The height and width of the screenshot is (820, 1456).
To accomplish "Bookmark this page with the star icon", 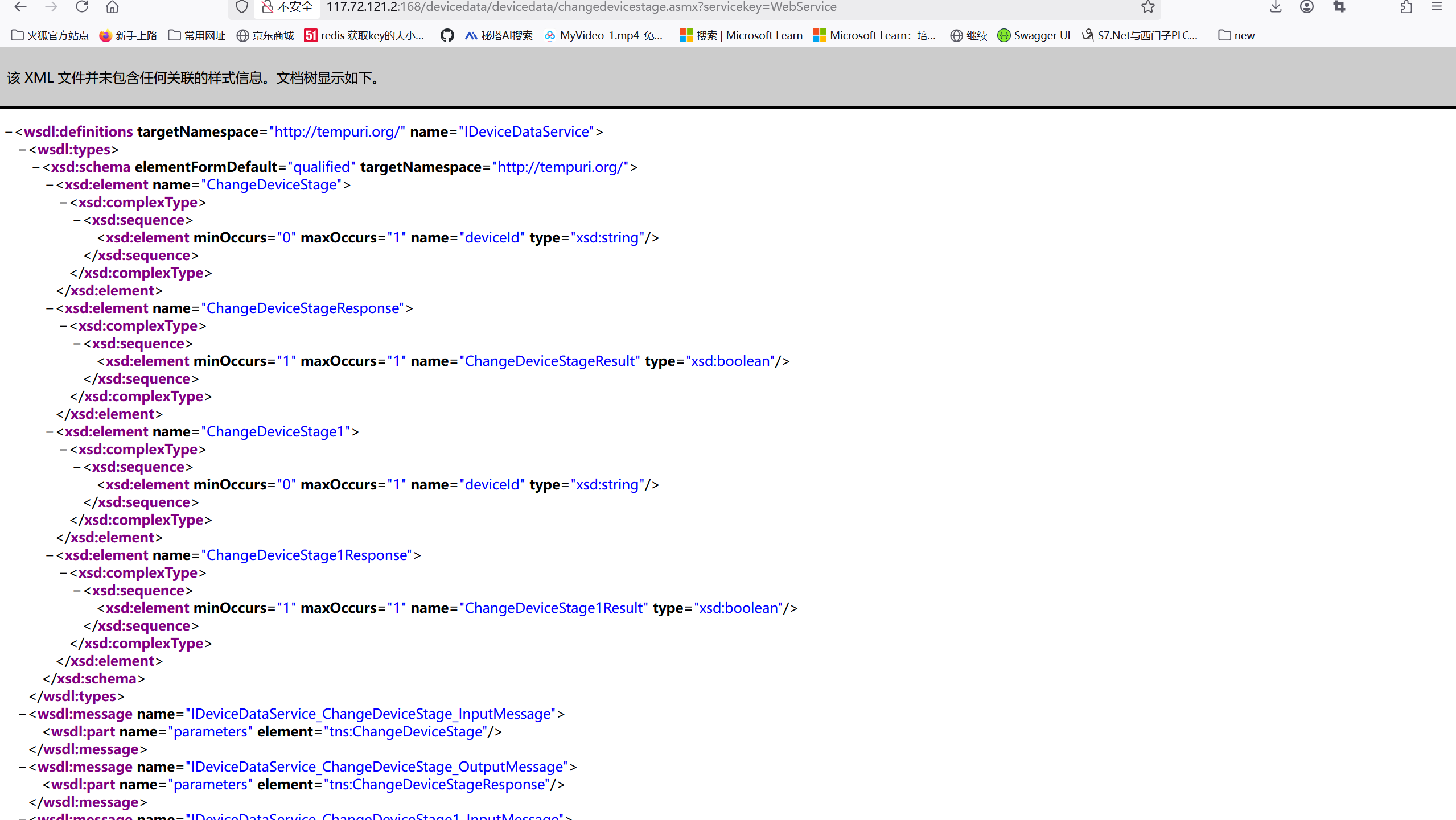I will (x=1147, y=7).
